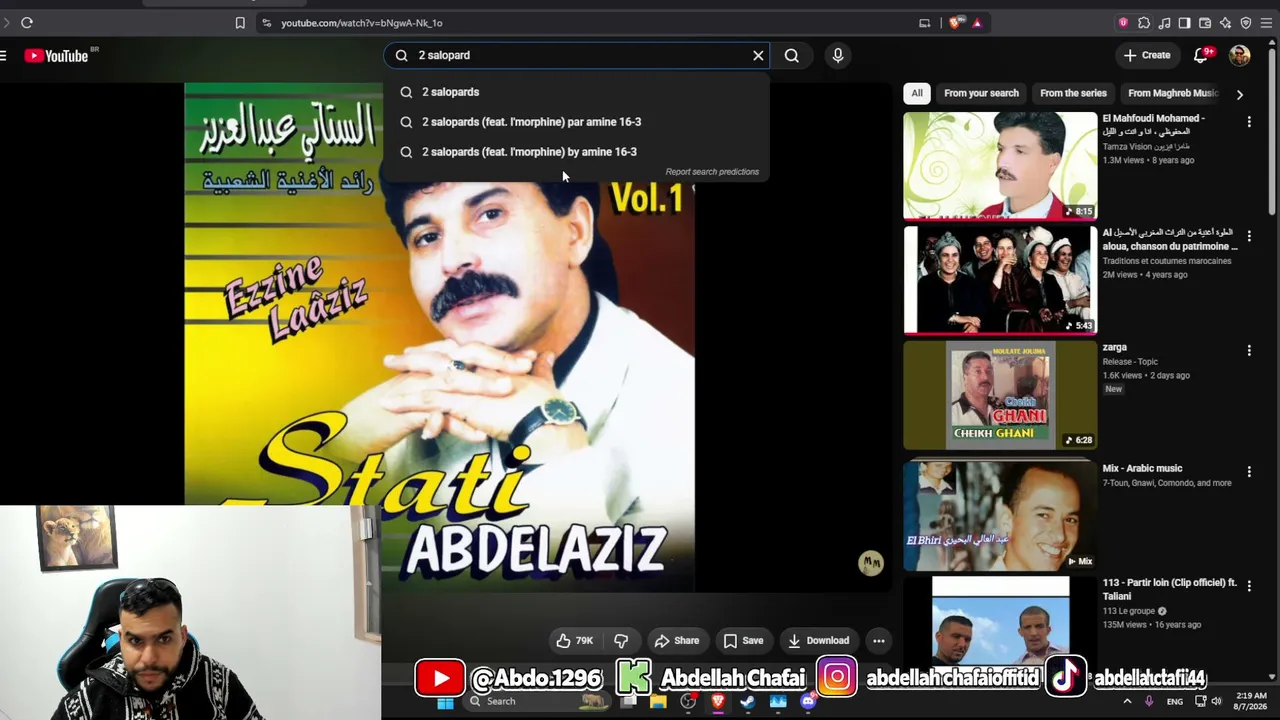Clear the search box with the X
Screen dimensions: 1280x720
pos(758,56)
